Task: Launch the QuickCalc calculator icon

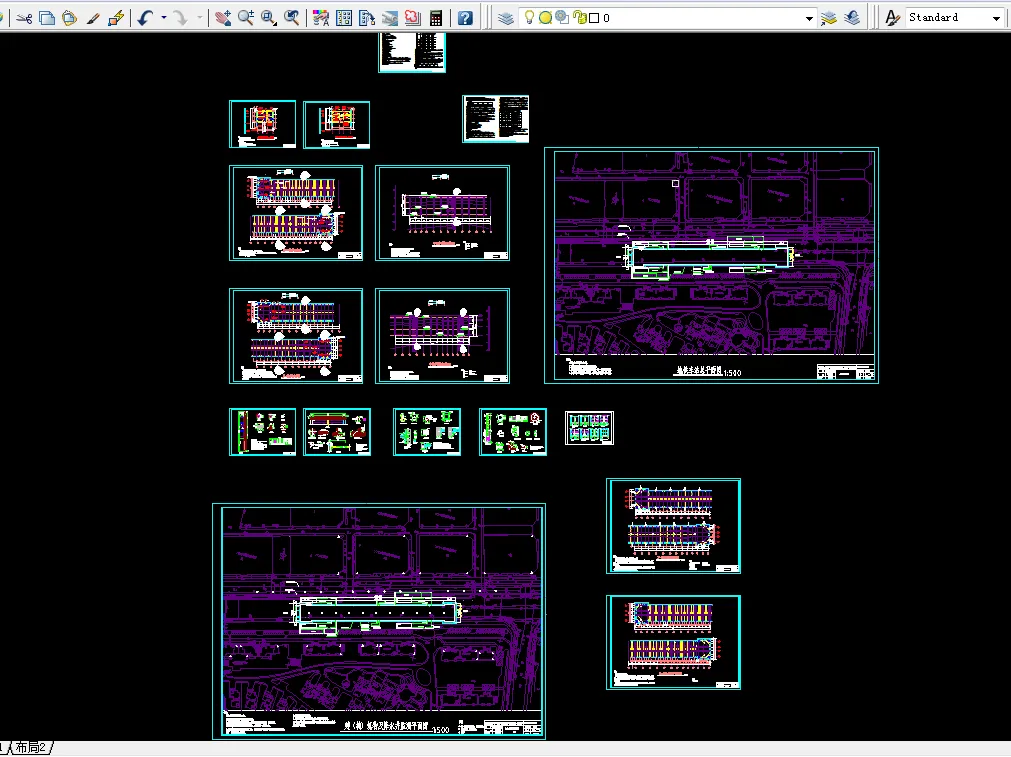Action: pos(436,18)
